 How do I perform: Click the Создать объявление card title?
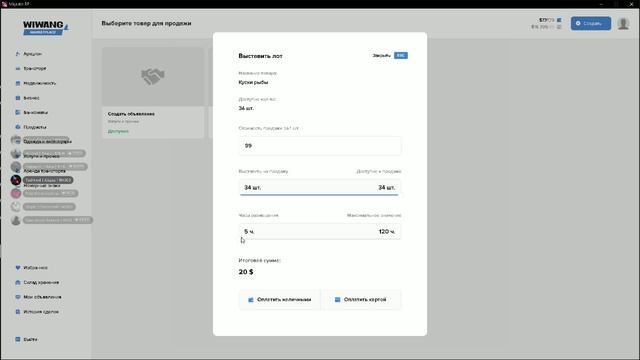tap(131, 114)
